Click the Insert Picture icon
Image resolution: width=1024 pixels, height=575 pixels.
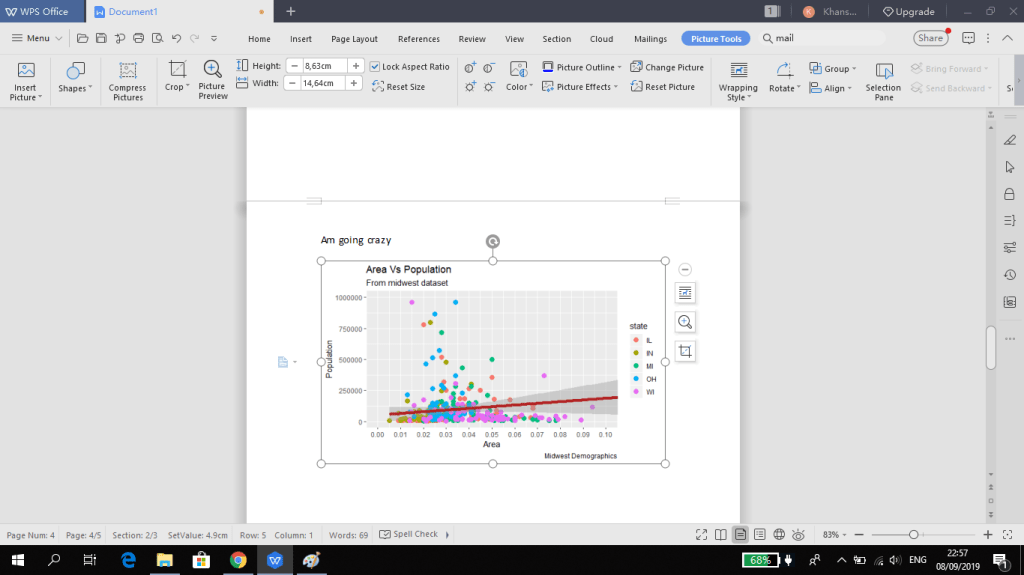26,72
